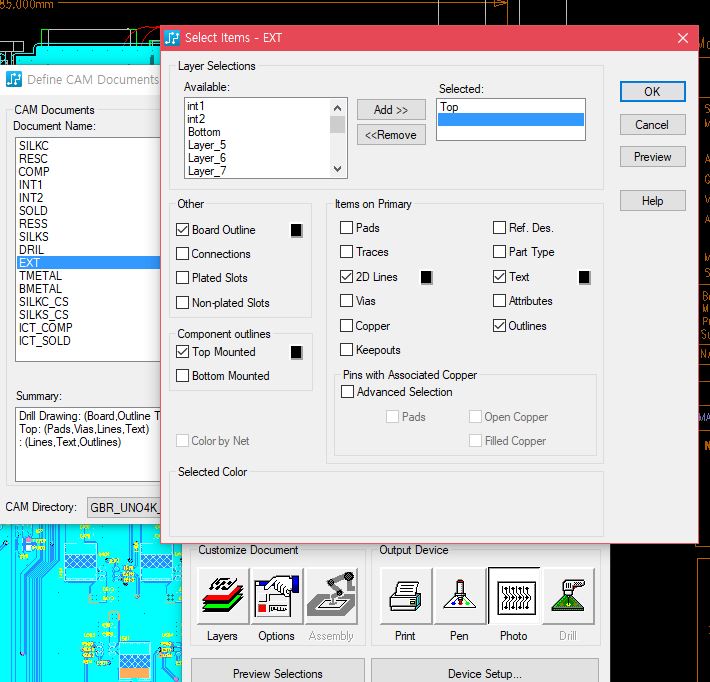
Task: Click the Preview Selections button
Action: click(x=277, y=673)
